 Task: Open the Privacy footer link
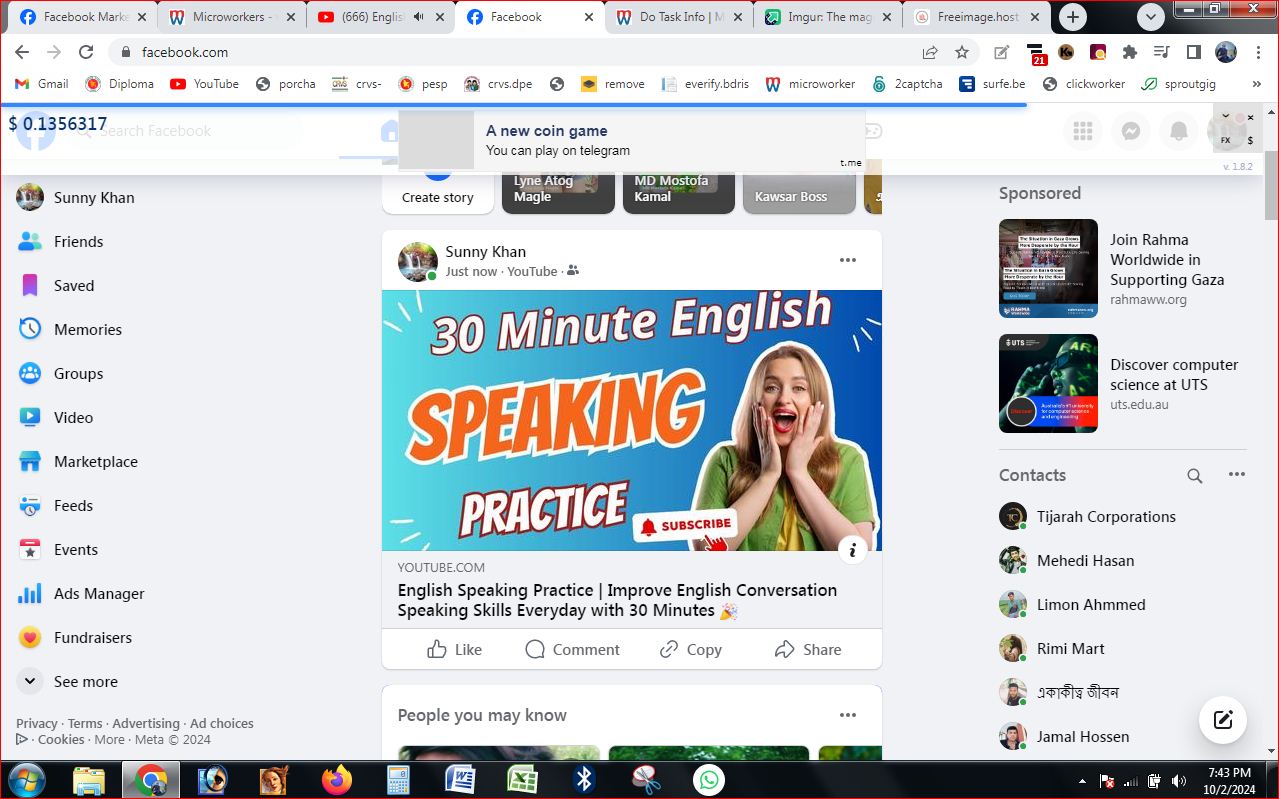[37, 723]
